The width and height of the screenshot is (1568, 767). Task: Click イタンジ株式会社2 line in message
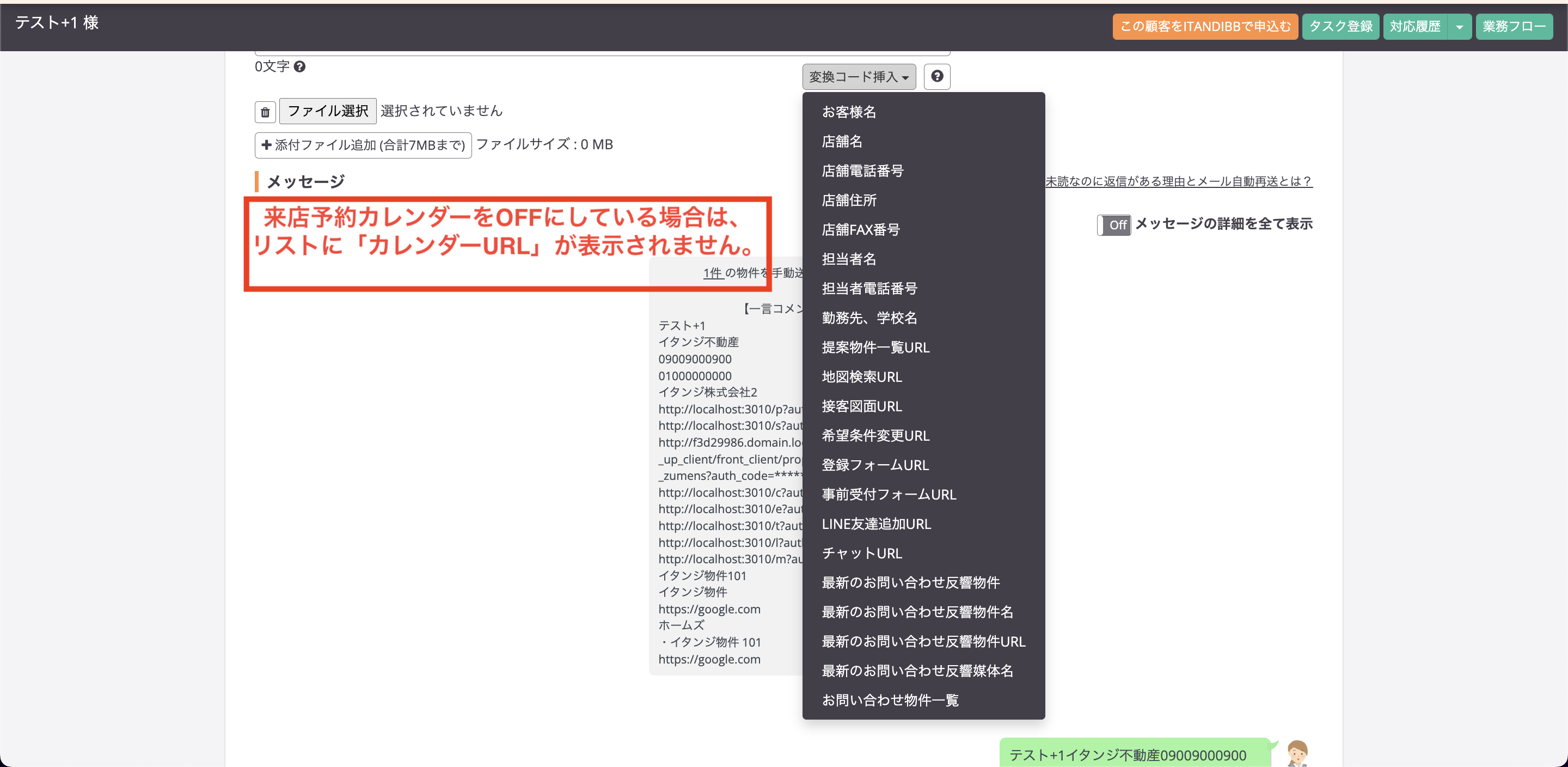(x=707, y=392)
